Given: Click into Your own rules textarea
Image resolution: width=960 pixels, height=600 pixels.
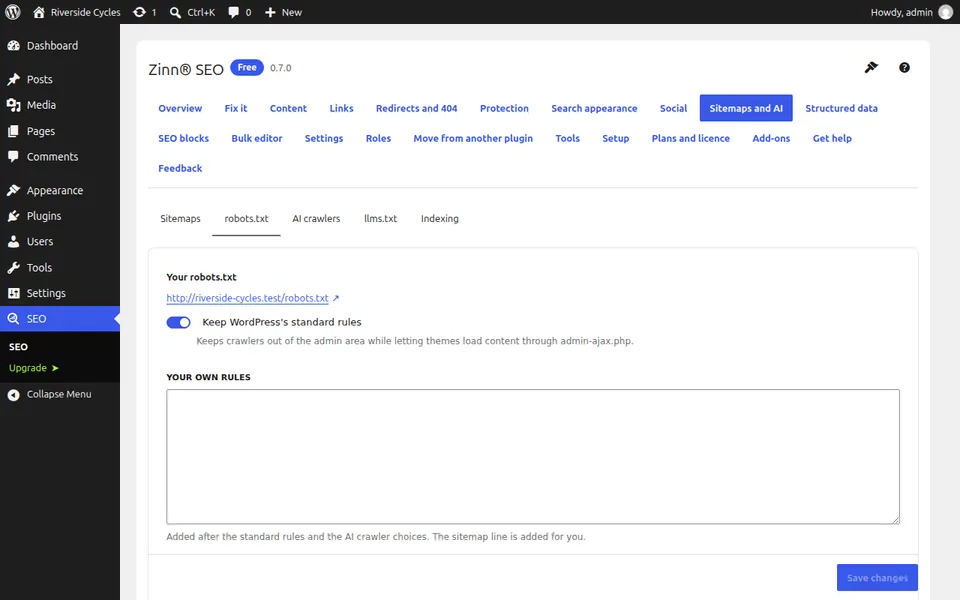Looking at the screenshot, I should coord(533,457).
